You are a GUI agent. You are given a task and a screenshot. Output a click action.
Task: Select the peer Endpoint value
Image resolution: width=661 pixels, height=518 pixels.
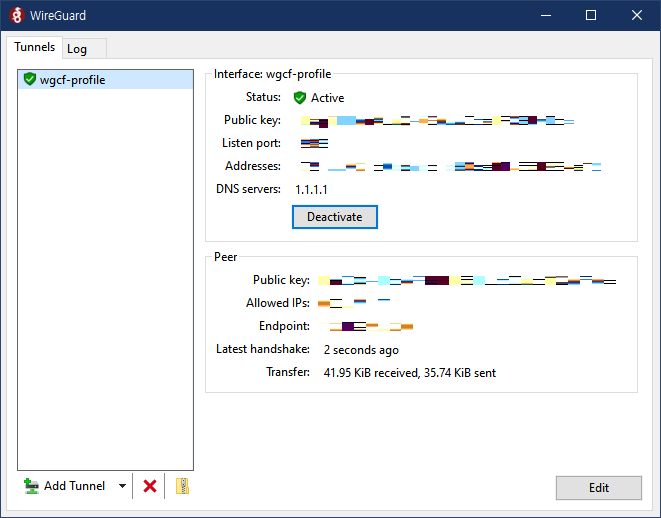[365, 326]
